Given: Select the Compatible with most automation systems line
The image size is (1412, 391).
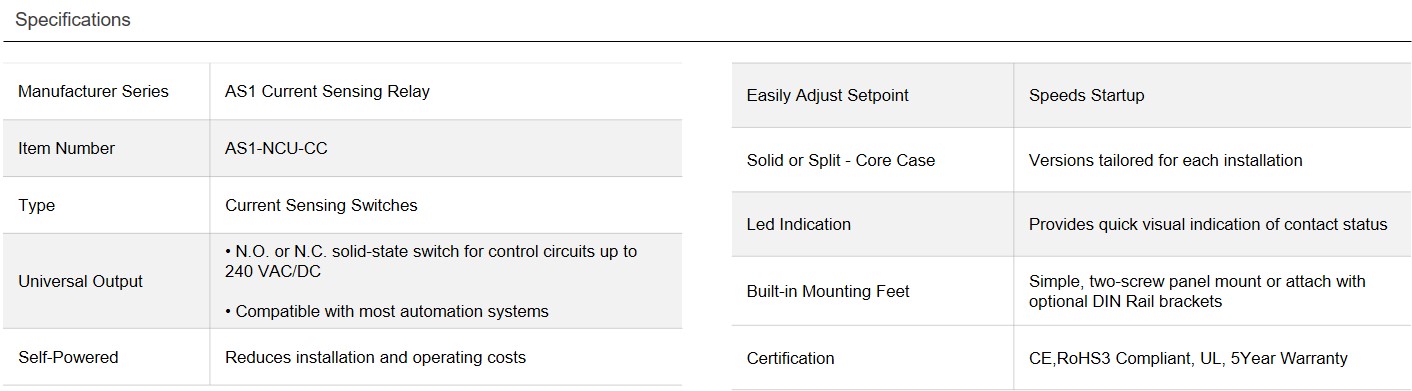Looking at the screenshot, I should pyautogui.click(x=387, y=311).
